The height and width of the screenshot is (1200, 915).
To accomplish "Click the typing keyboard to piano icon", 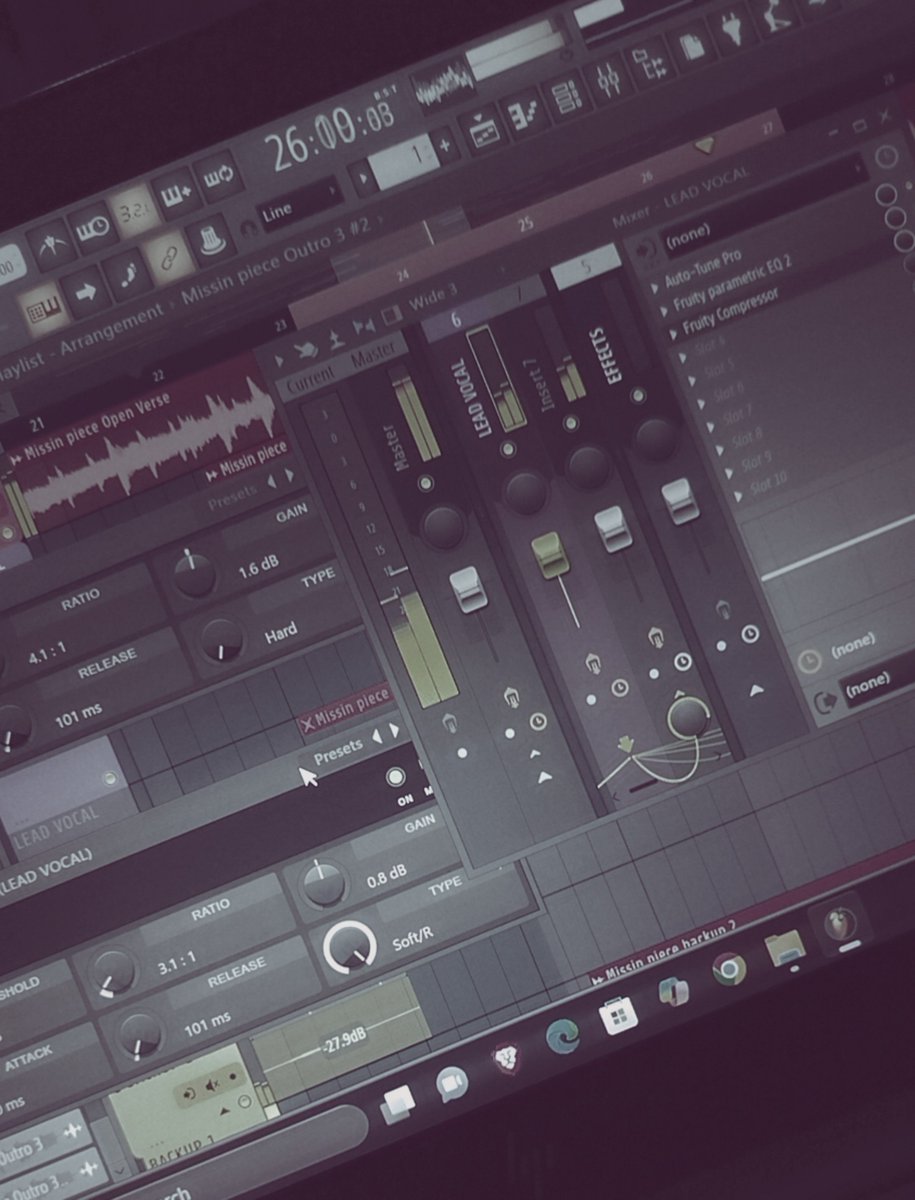I will click(42, 307).
